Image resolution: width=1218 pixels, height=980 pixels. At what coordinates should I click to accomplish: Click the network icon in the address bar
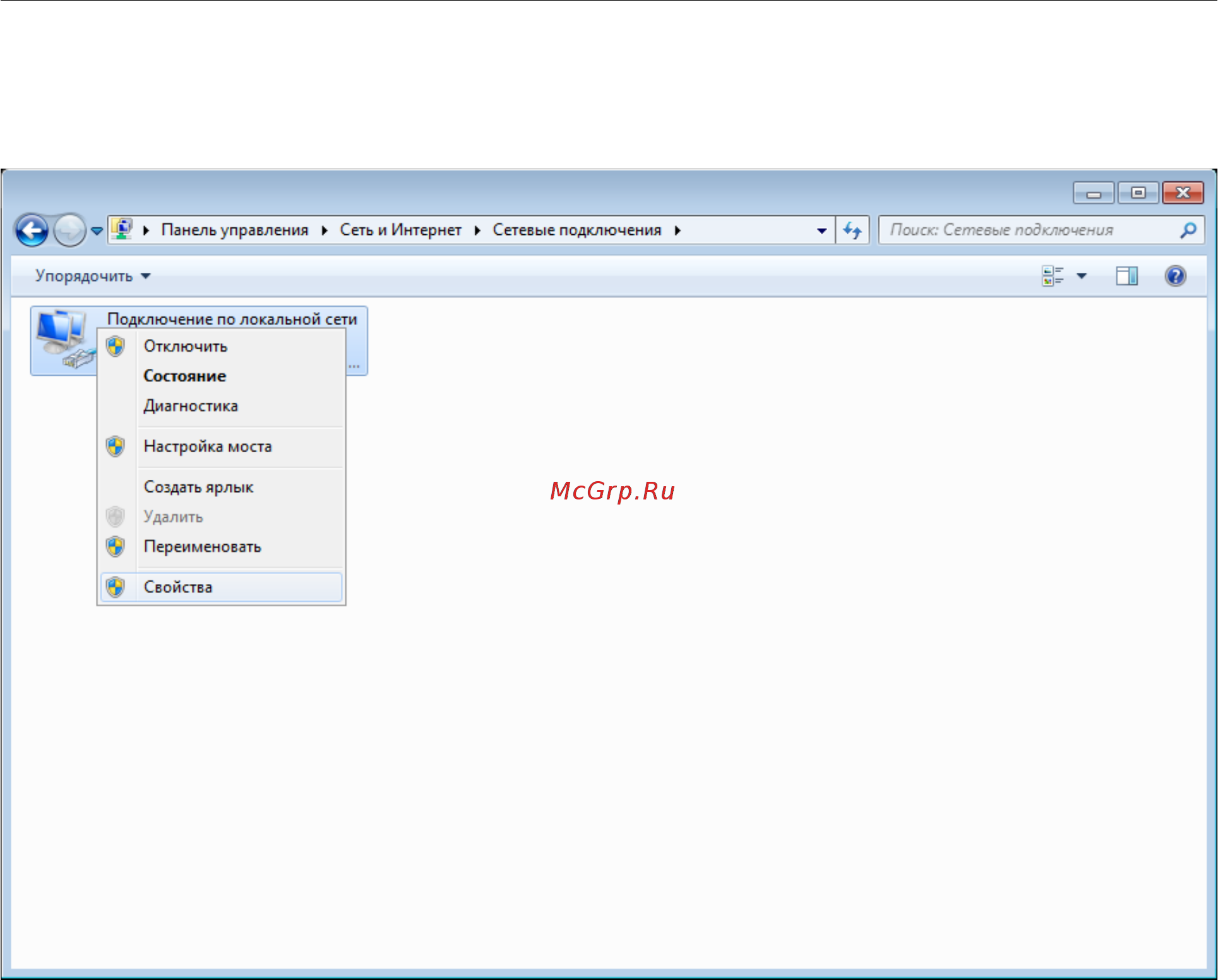click(122, 229)
